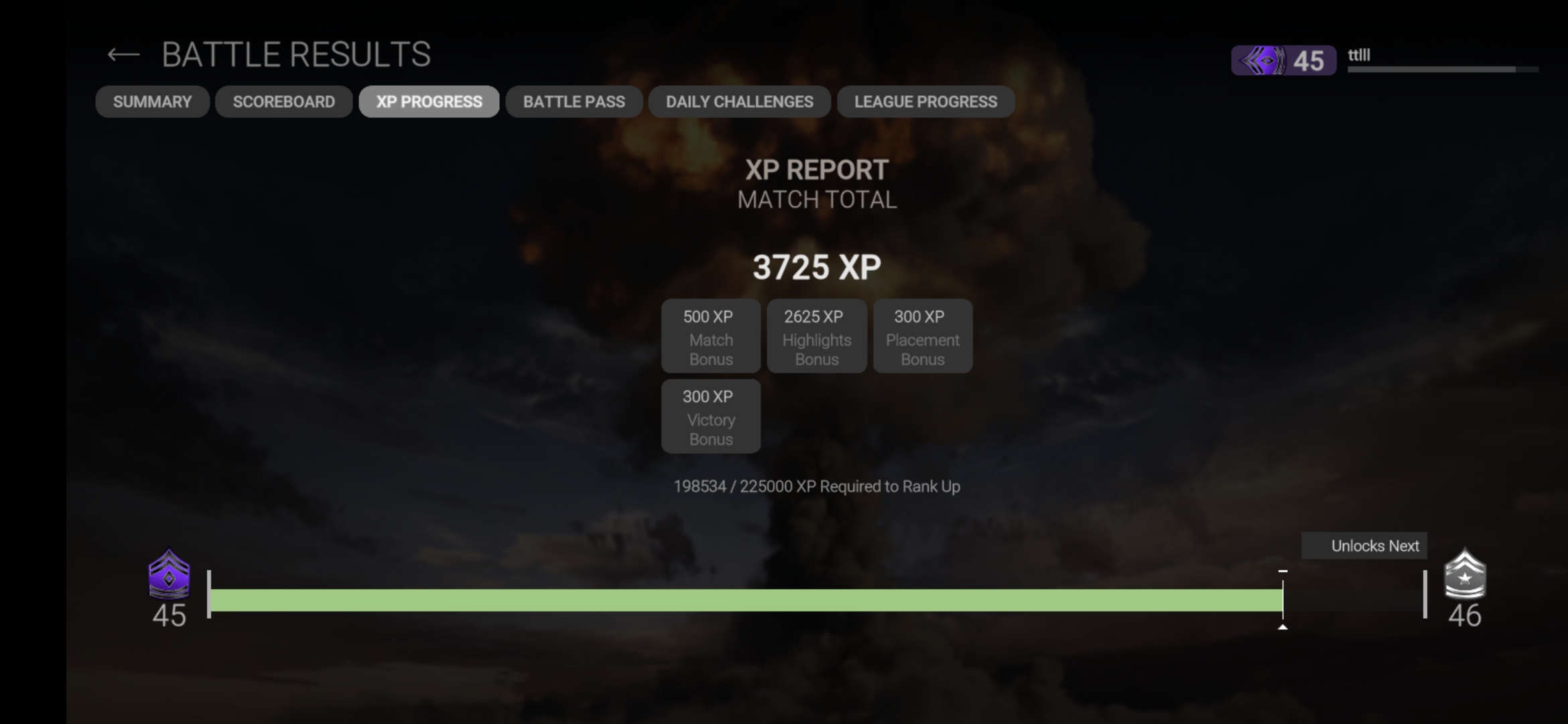Tap the 300 XP Placement Bonus tile
Image resolution: width=1568 pixels, height=724 pixels.
click(x=922, y=337)
